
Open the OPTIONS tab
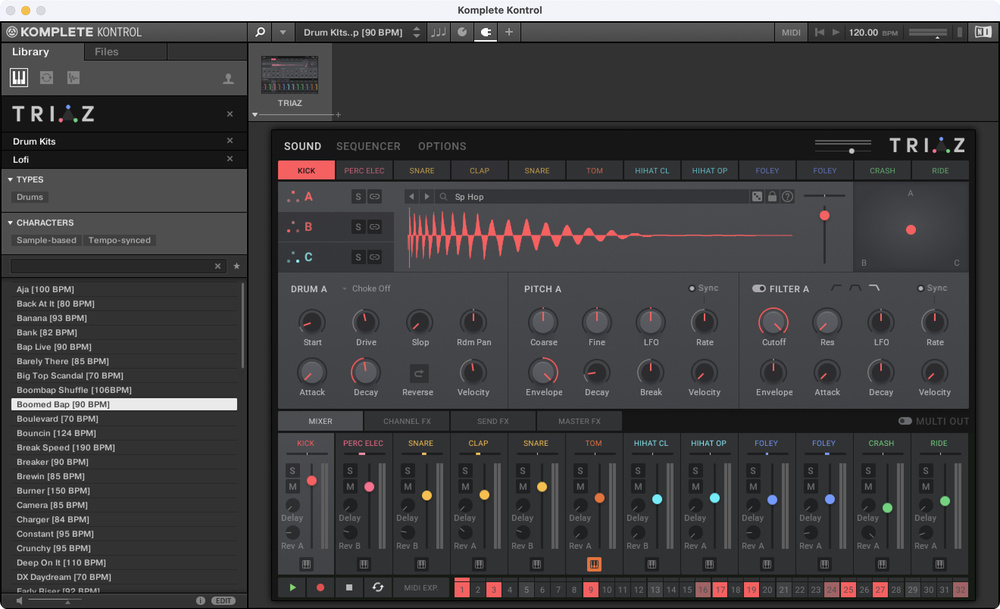(x=442, y=146)
